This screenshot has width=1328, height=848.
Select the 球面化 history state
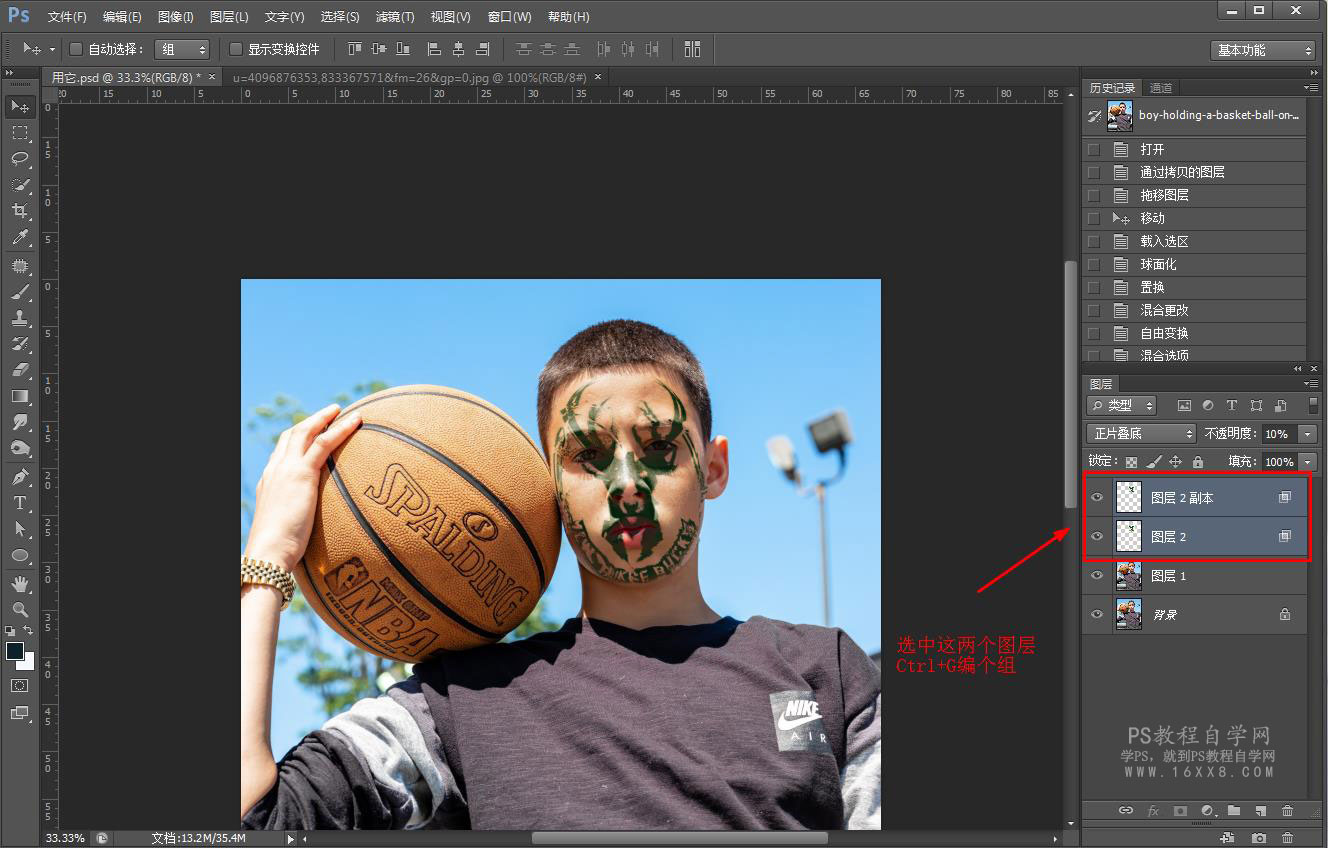coord(1195,264)
